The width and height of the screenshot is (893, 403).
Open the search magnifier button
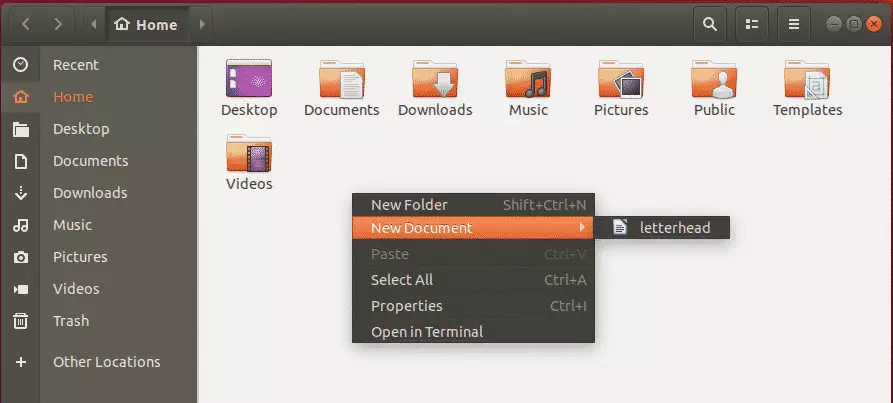[710, 24]
